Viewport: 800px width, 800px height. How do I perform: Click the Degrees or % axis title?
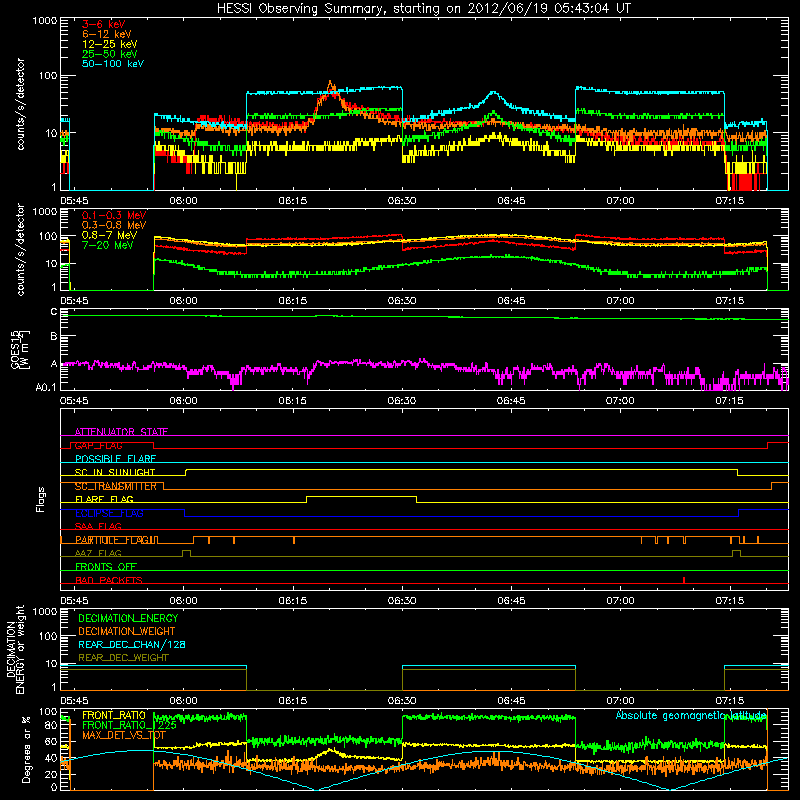coord(26,749)
